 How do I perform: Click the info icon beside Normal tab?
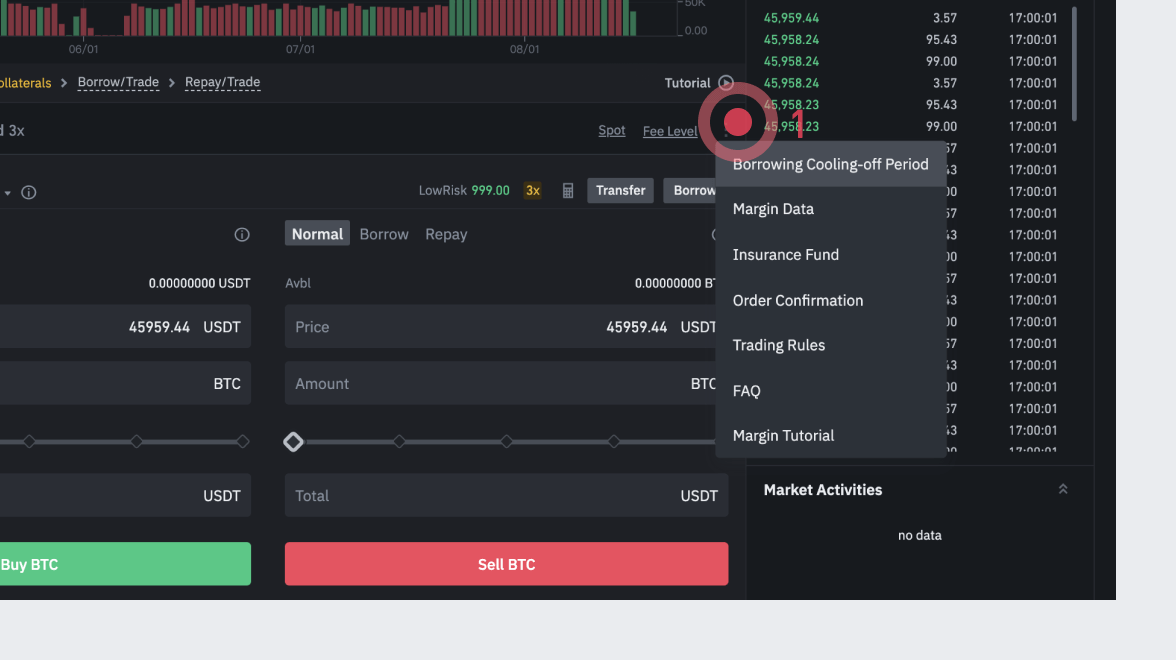pos(241,235)
